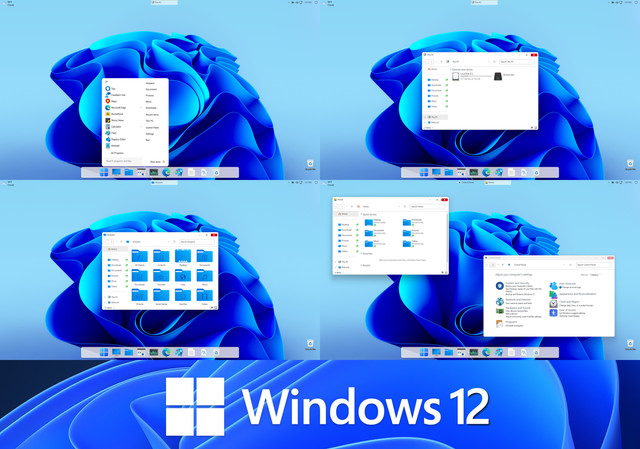
Task: Open Sticky Notes in the Start menu
Action: click(115, 120)
